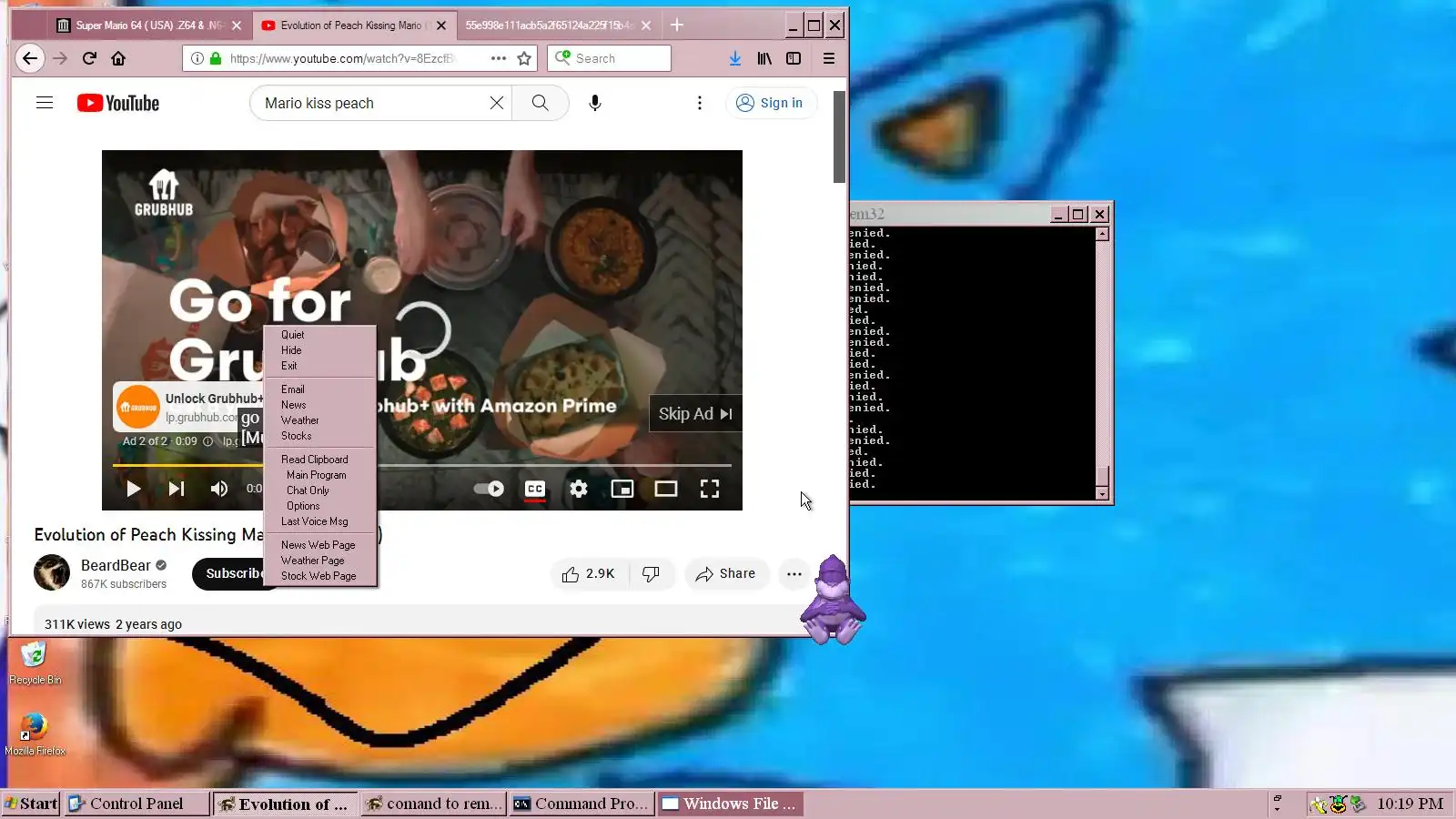Click BeardBear channel avatar
This screenshot has width=1456, height=819.
(52, 573)
